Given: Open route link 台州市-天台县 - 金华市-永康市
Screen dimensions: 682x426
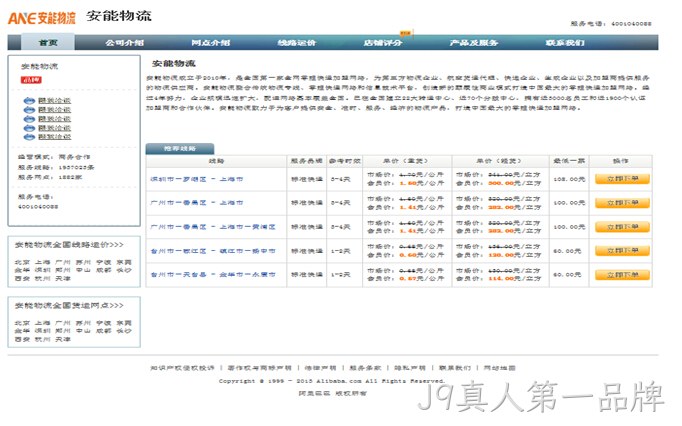Looking at the screenshot, I should [213, 275].
